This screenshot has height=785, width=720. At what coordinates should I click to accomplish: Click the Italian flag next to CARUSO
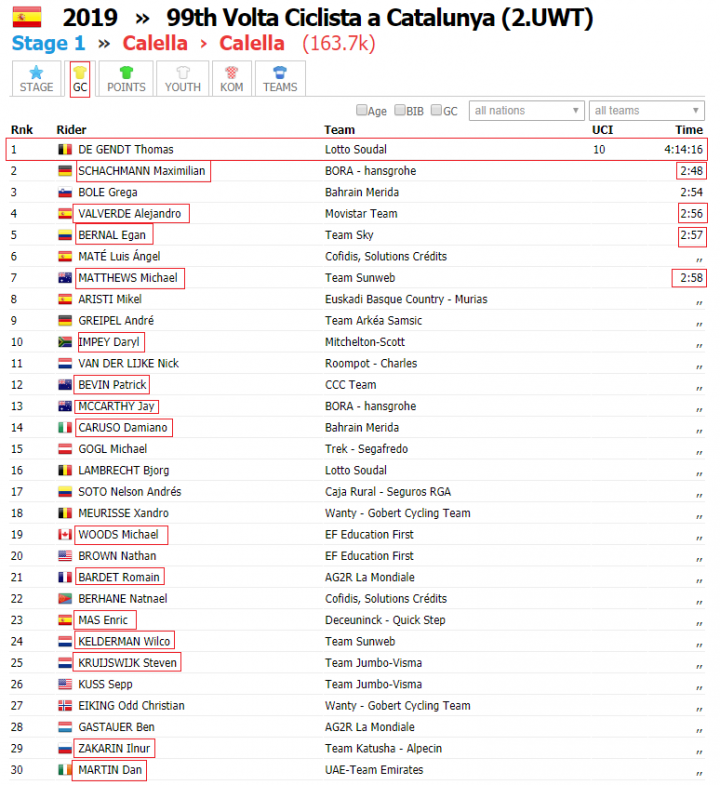(x=65, y=428)
